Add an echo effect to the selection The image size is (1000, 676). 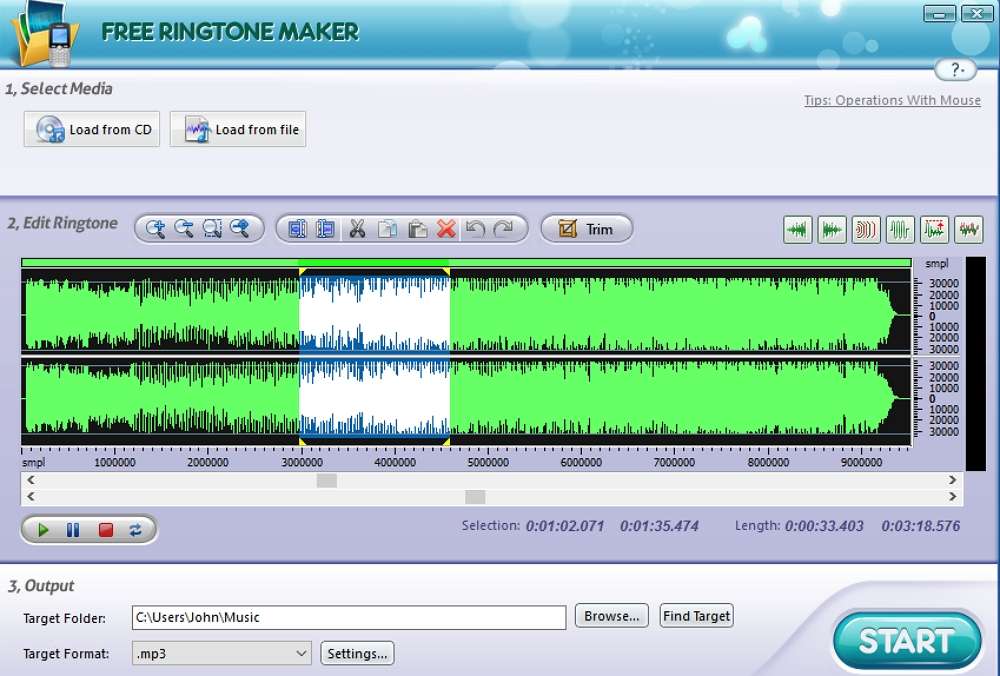click(866, 229)
